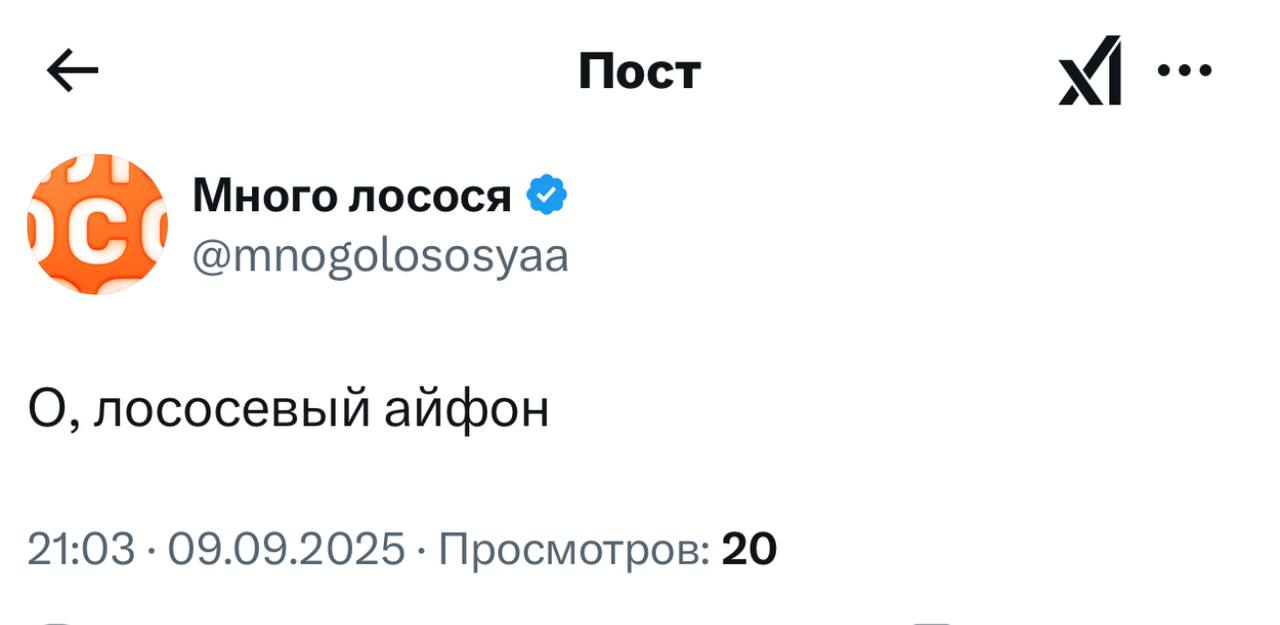Tap the "Пост" header title
1280x625 pixels.
[639, 72]
